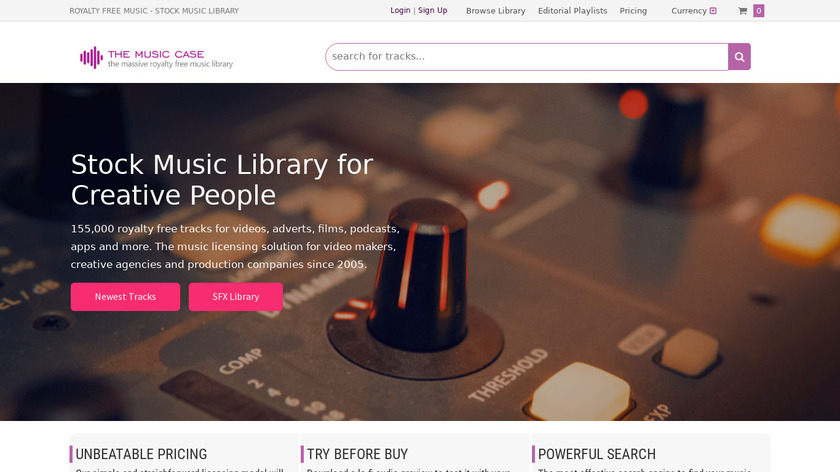Click the Sign Up link
840x472 pixels.
[x=432, y=10]
